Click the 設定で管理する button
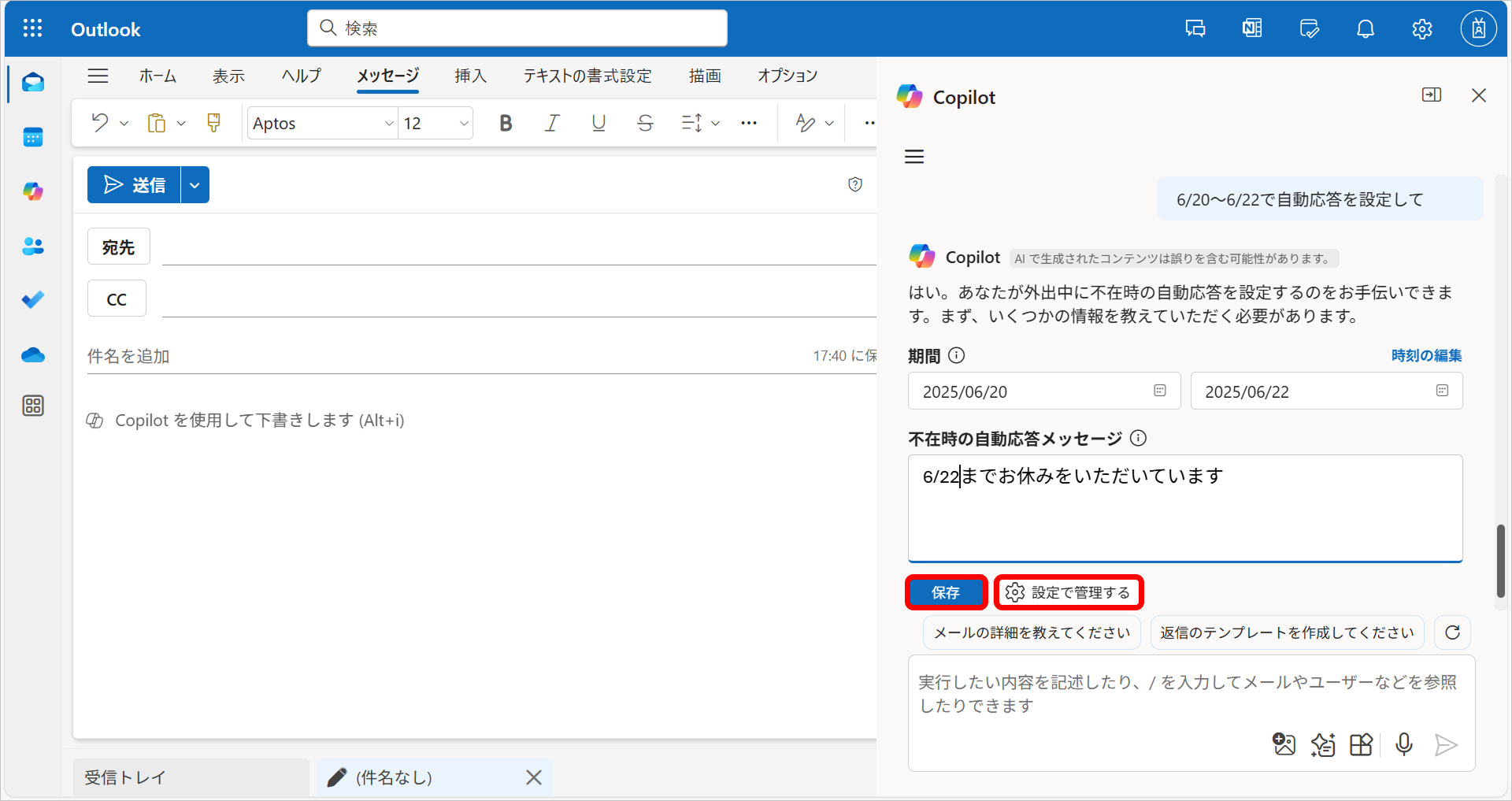 [1068, 592]
